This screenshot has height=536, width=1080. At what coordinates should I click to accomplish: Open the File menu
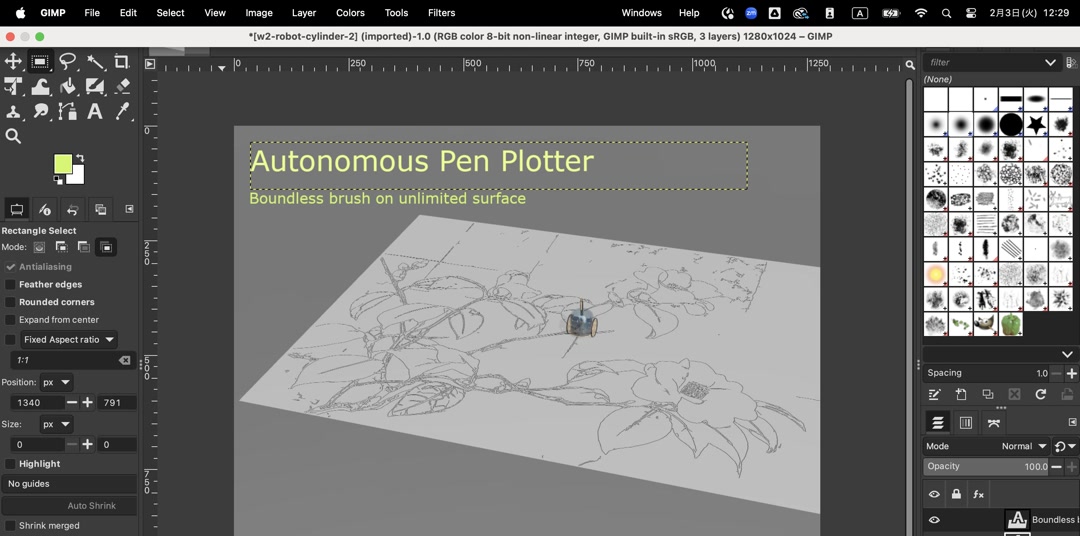tap(92, 12)
